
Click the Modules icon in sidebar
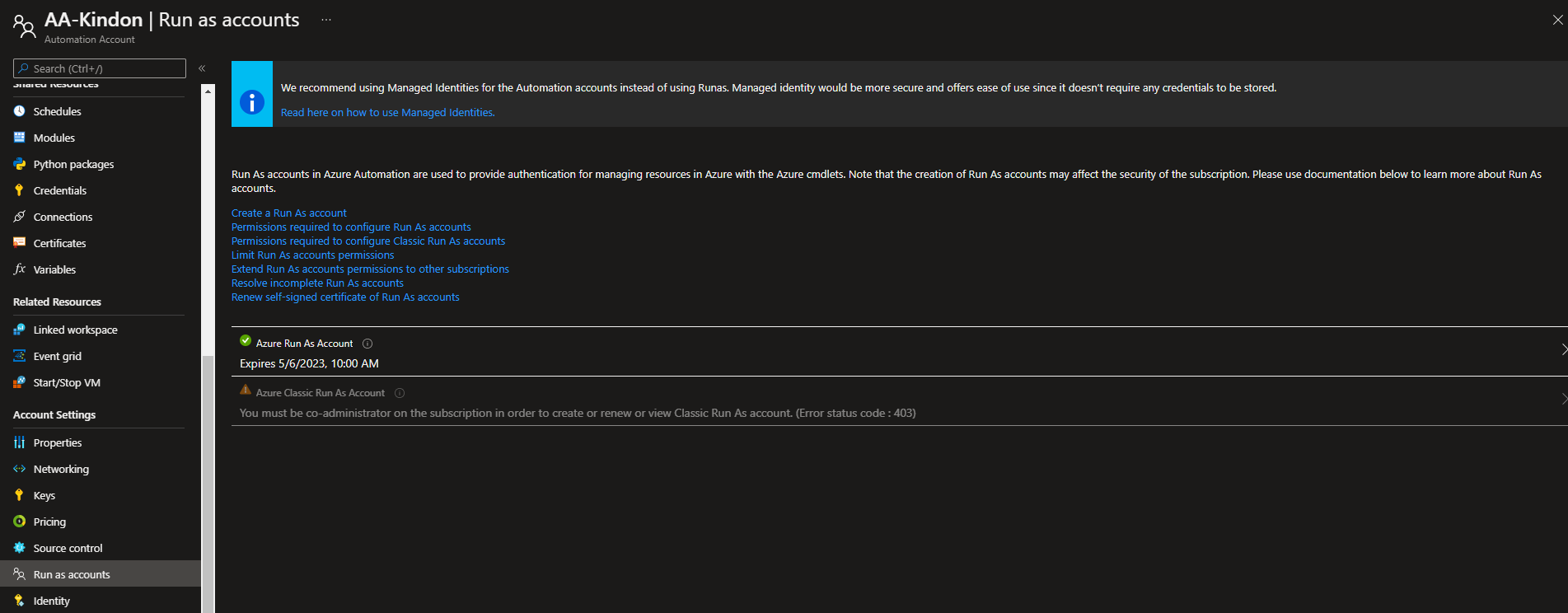[19, 138]
